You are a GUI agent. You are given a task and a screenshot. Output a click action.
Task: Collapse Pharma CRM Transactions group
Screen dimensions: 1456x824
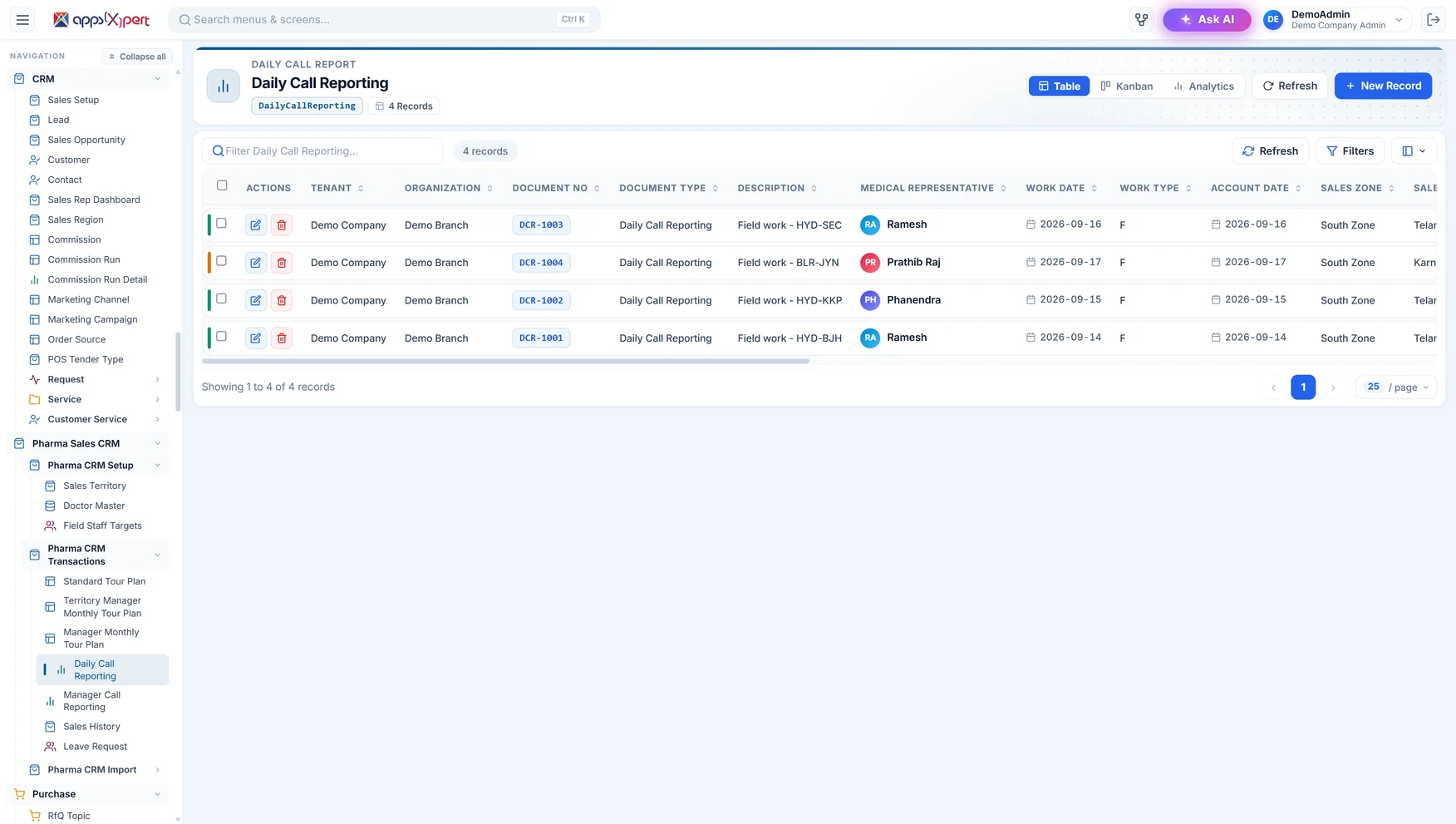coord(157,555)
